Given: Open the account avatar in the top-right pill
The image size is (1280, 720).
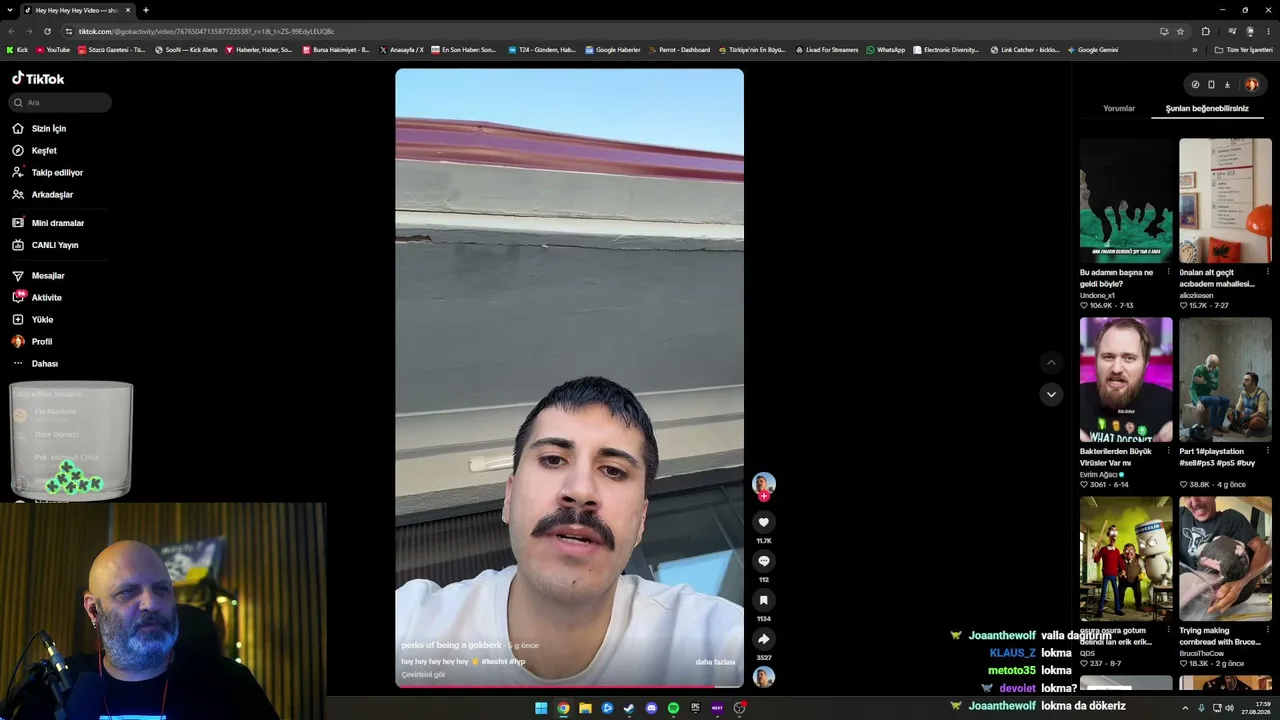Looking at the screenshot, I should pyautogui.click(x=1251, y=85).
